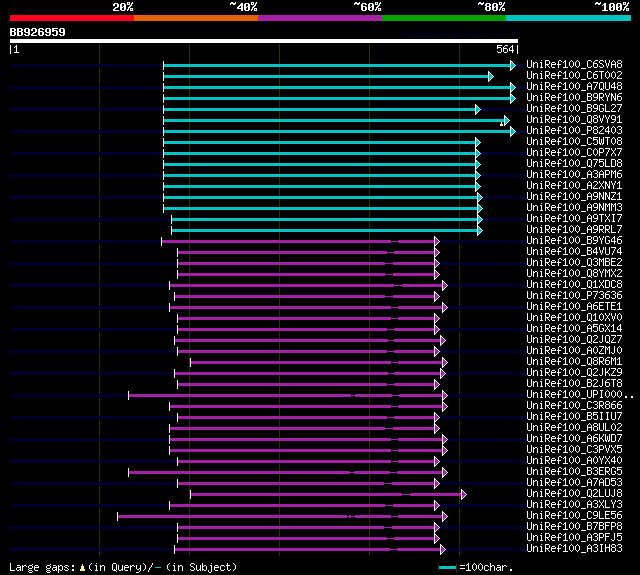Screen dimensions: 640x575
Task: Click the cyan ~100% identity legend bar
Action: click(x=569, y=18)
